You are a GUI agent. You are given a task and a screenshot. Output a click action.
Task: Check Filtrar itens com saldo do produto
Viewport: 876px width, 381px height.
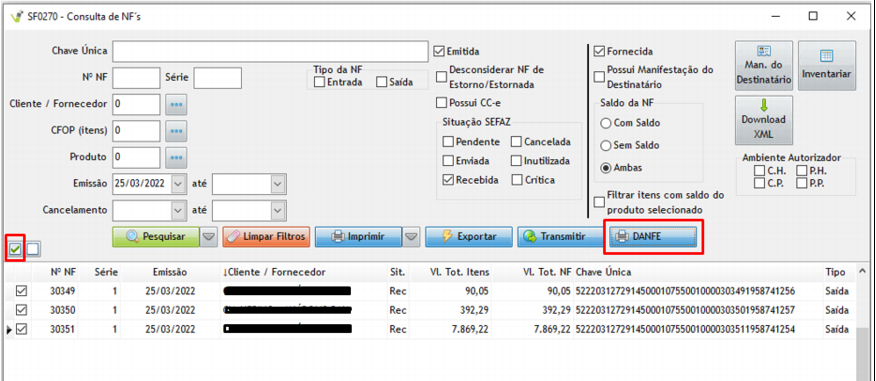tap(599, 202)
